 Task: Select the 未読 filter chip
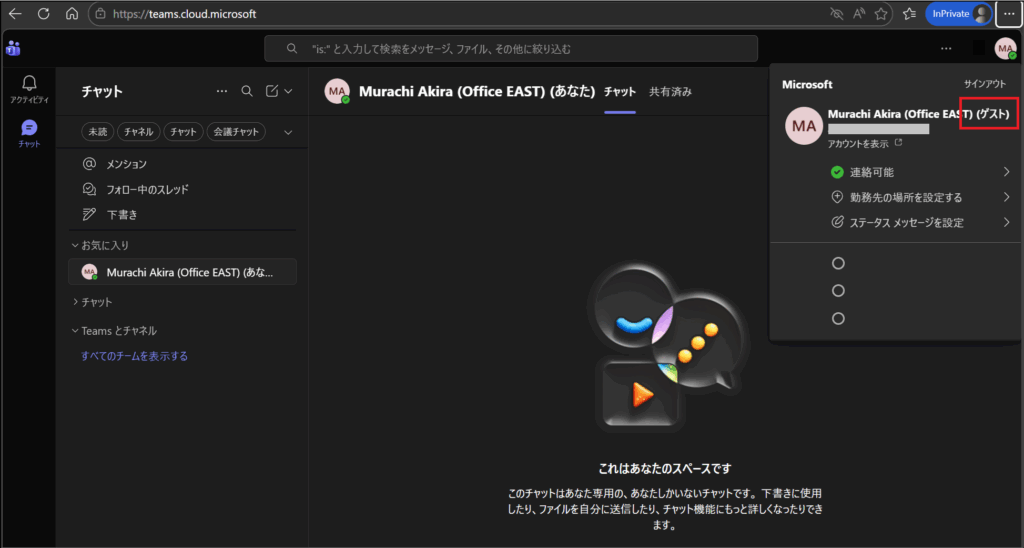pos(97,132)
